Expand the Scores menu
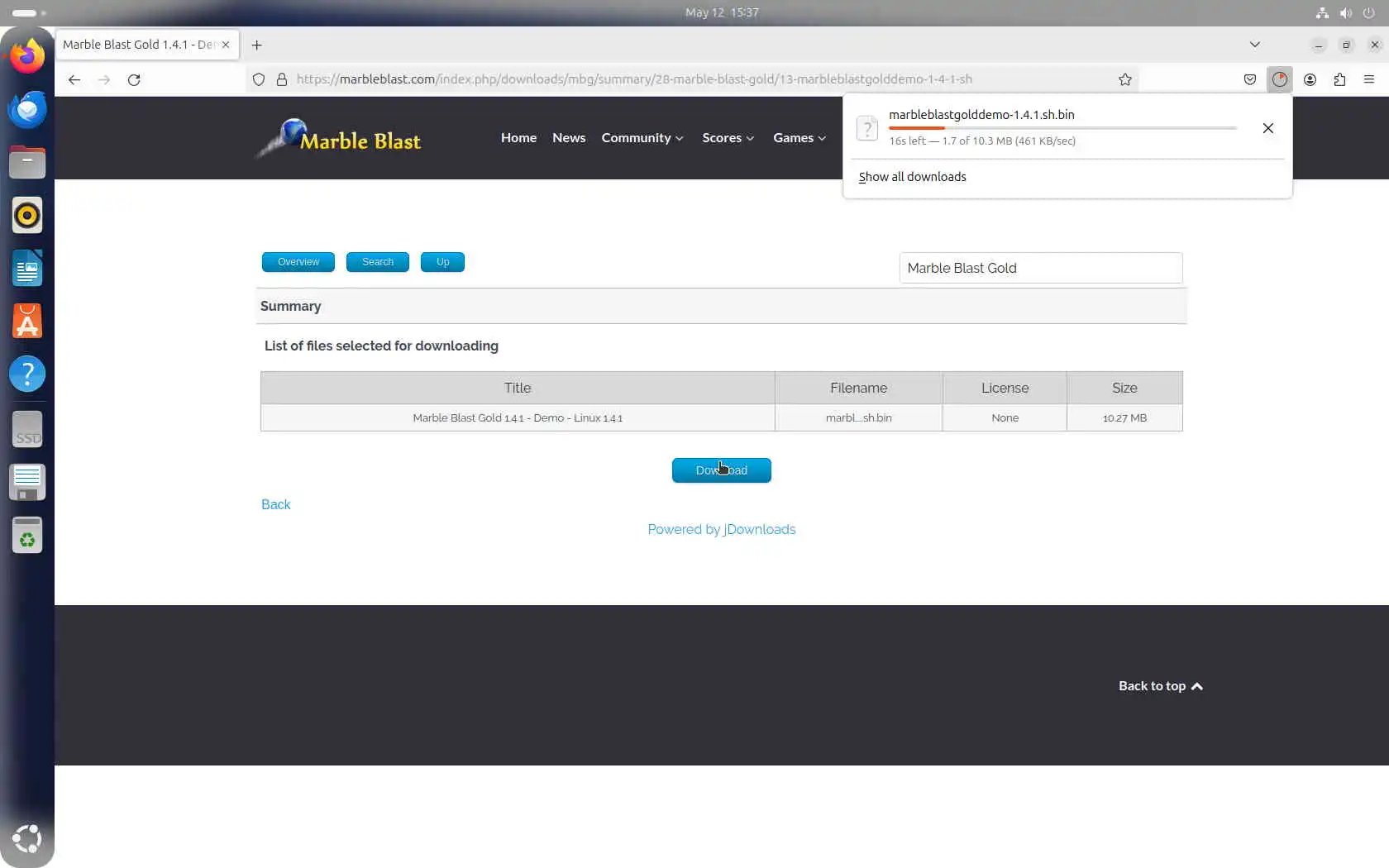This screenshot has width=1389, height=868. point(728,138)
